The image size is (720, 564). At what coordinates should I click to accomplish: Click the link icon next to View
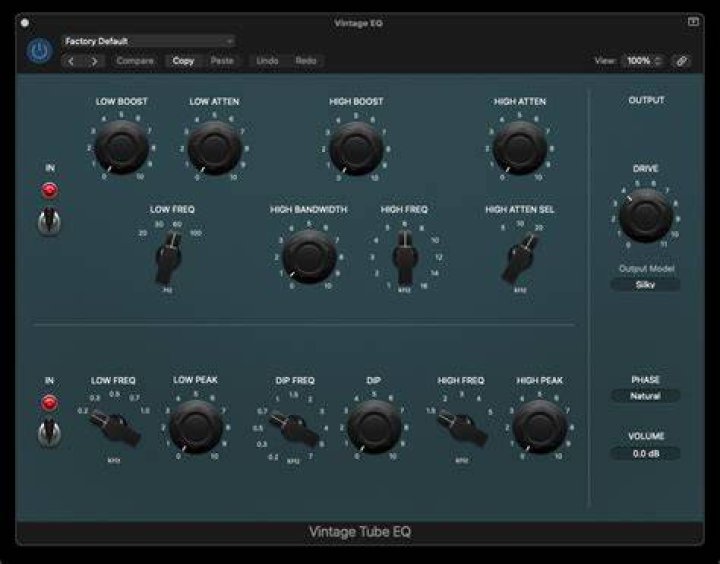(x=681, y=61)
